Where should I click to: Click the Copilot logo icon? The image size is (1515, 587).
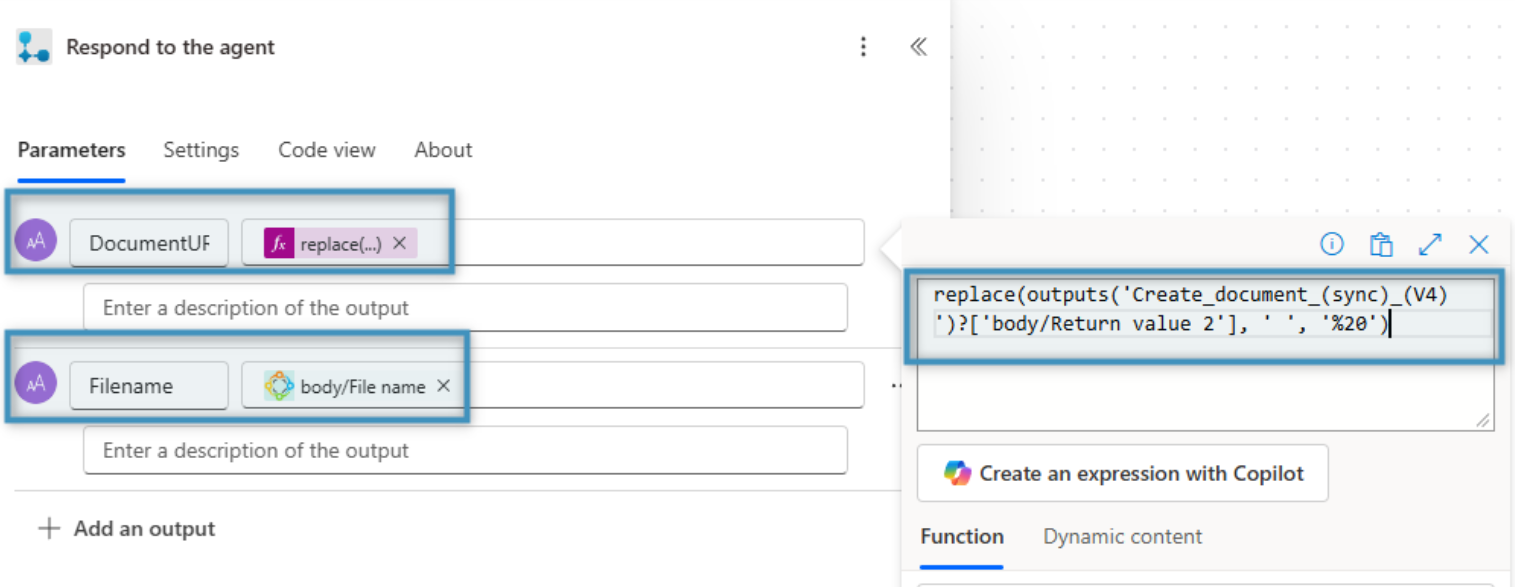(957, 473)
